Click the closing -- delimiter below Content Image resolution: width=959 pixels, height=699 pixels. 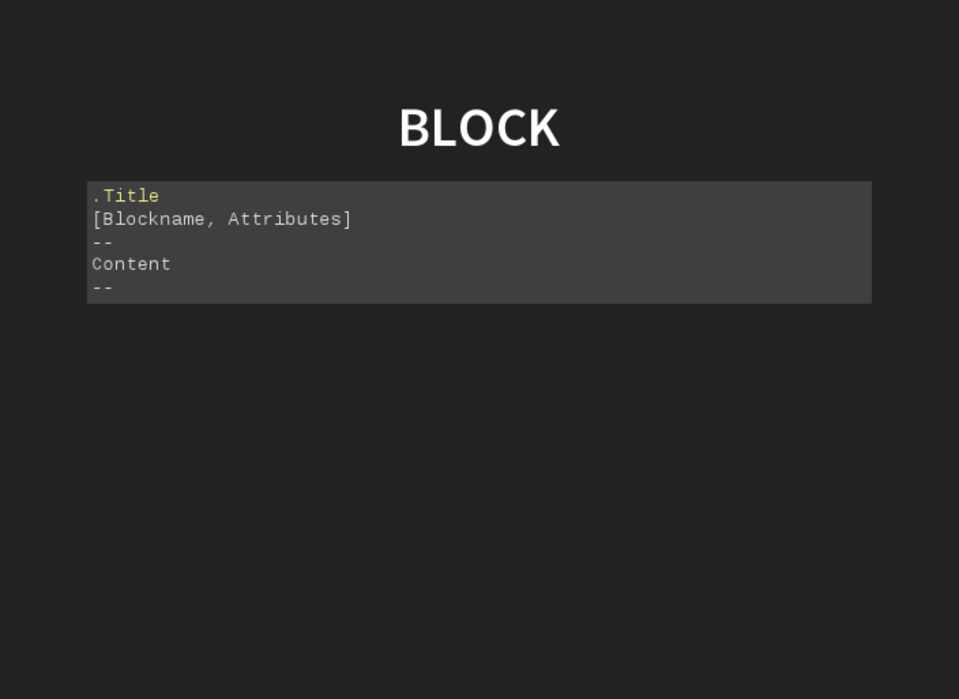click(x=102, y=288)
